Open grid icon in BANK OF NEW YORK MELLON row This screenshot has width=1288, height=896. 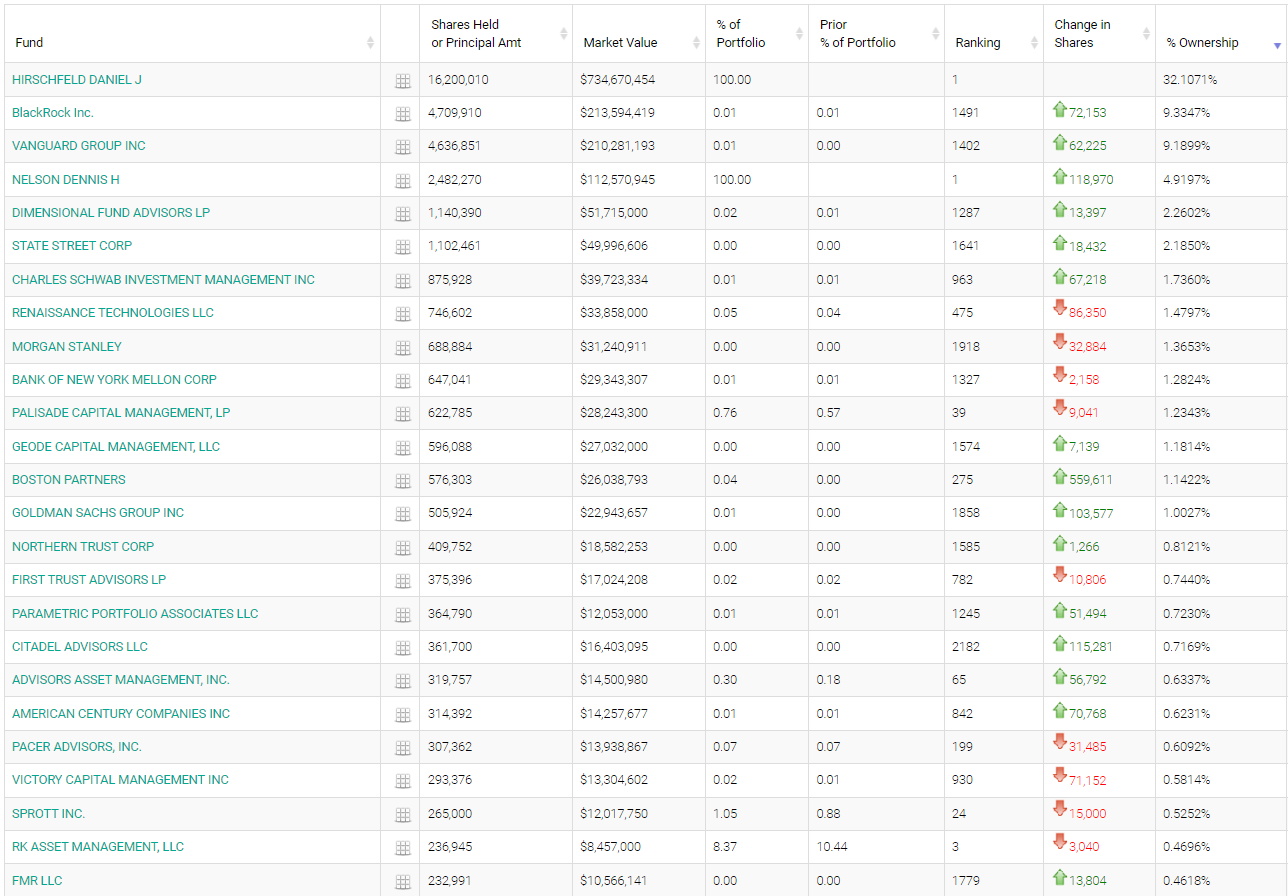tap(403, 381)
